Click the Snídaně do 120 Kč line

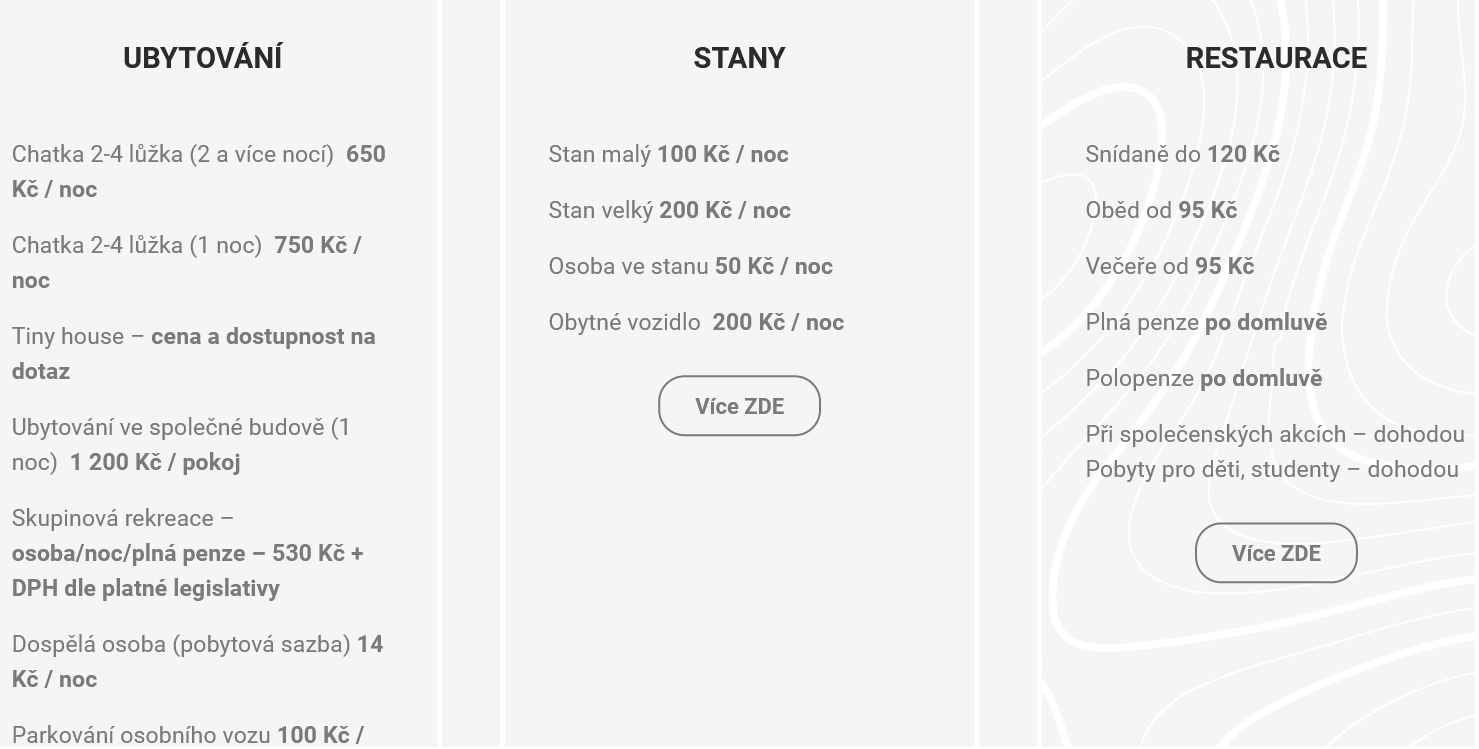tap(1182, 154)
